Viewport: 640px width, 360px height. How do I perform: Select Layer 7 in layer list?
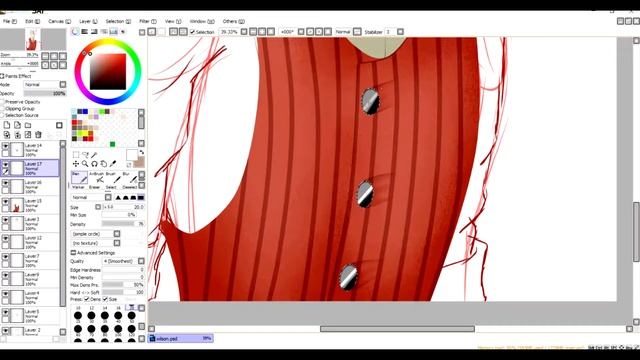point(30,260)
